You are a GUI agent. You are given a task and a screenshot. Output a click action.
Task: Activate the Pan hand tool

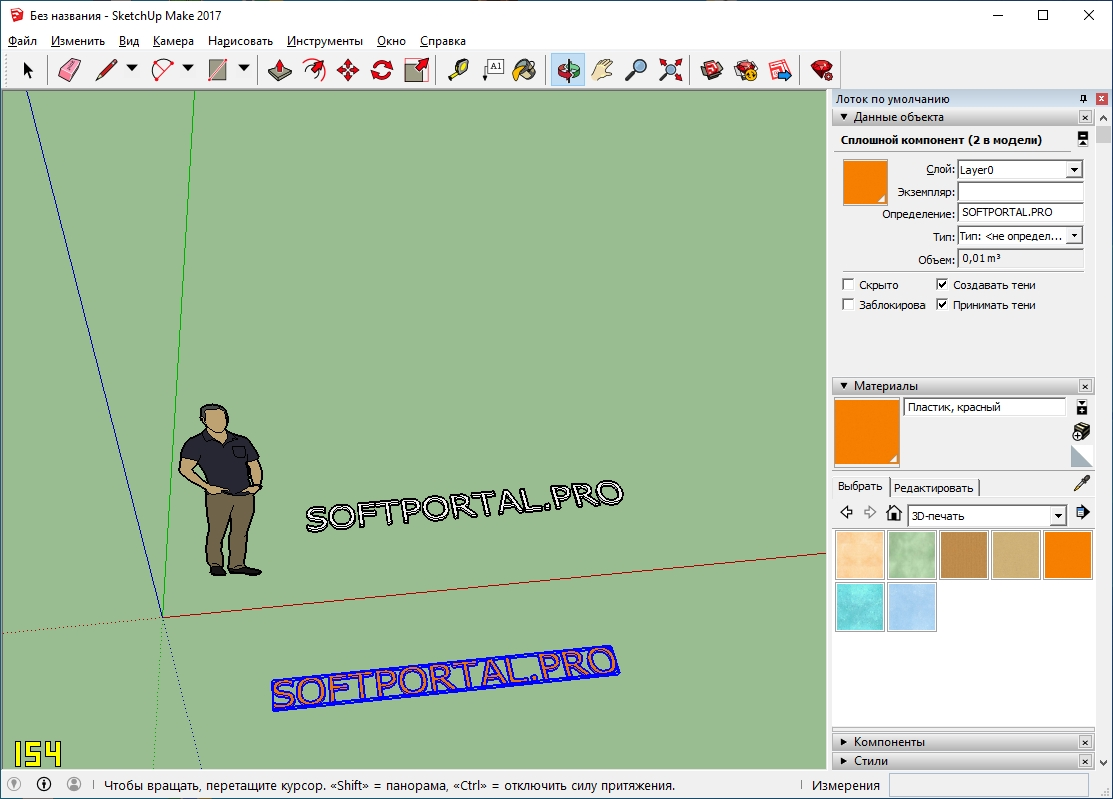coord(602,70)
